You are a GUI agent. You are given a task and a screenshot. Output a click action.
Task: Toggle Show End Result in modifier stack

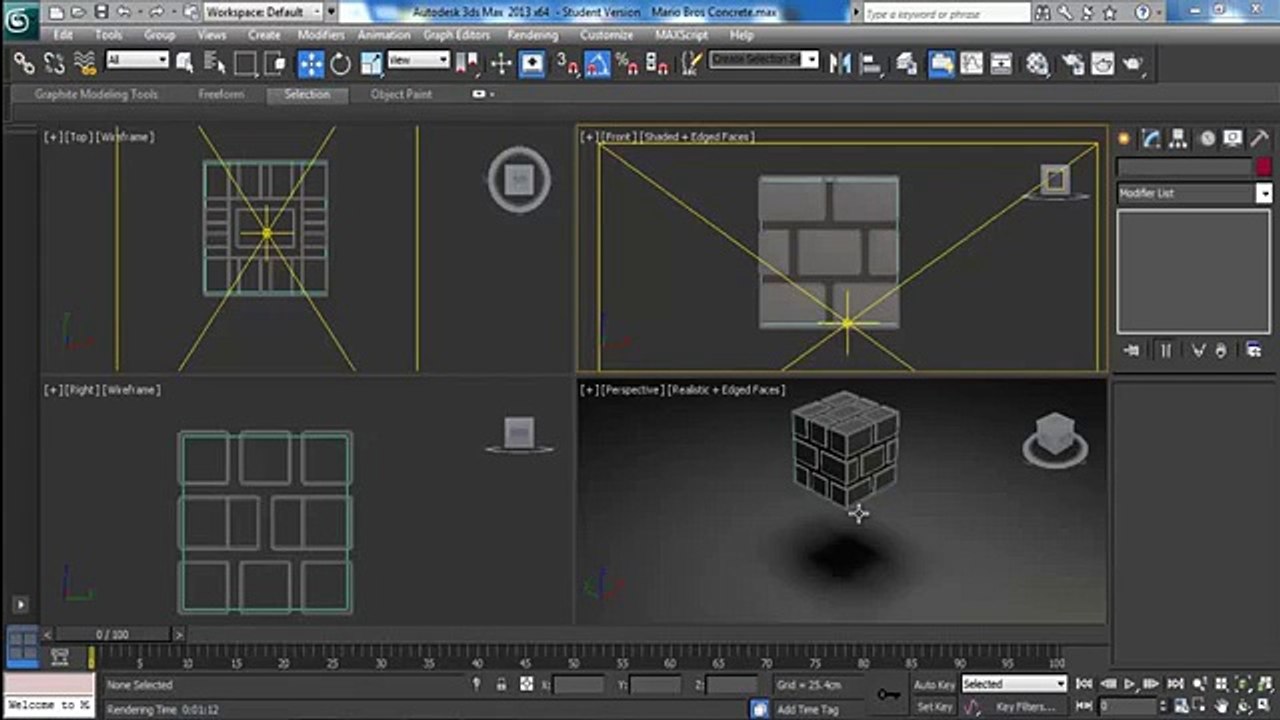point(1165,350)
